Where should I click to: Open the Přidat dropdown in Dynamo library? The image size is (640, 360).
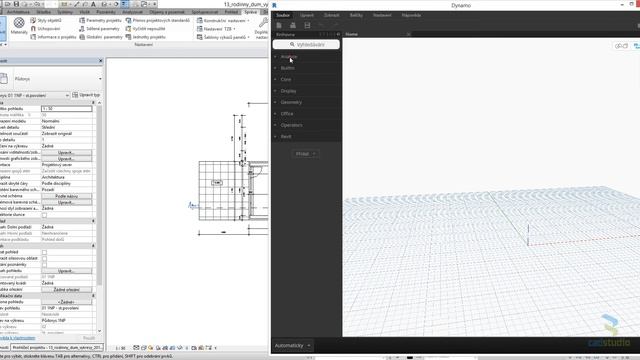point(305,154)
